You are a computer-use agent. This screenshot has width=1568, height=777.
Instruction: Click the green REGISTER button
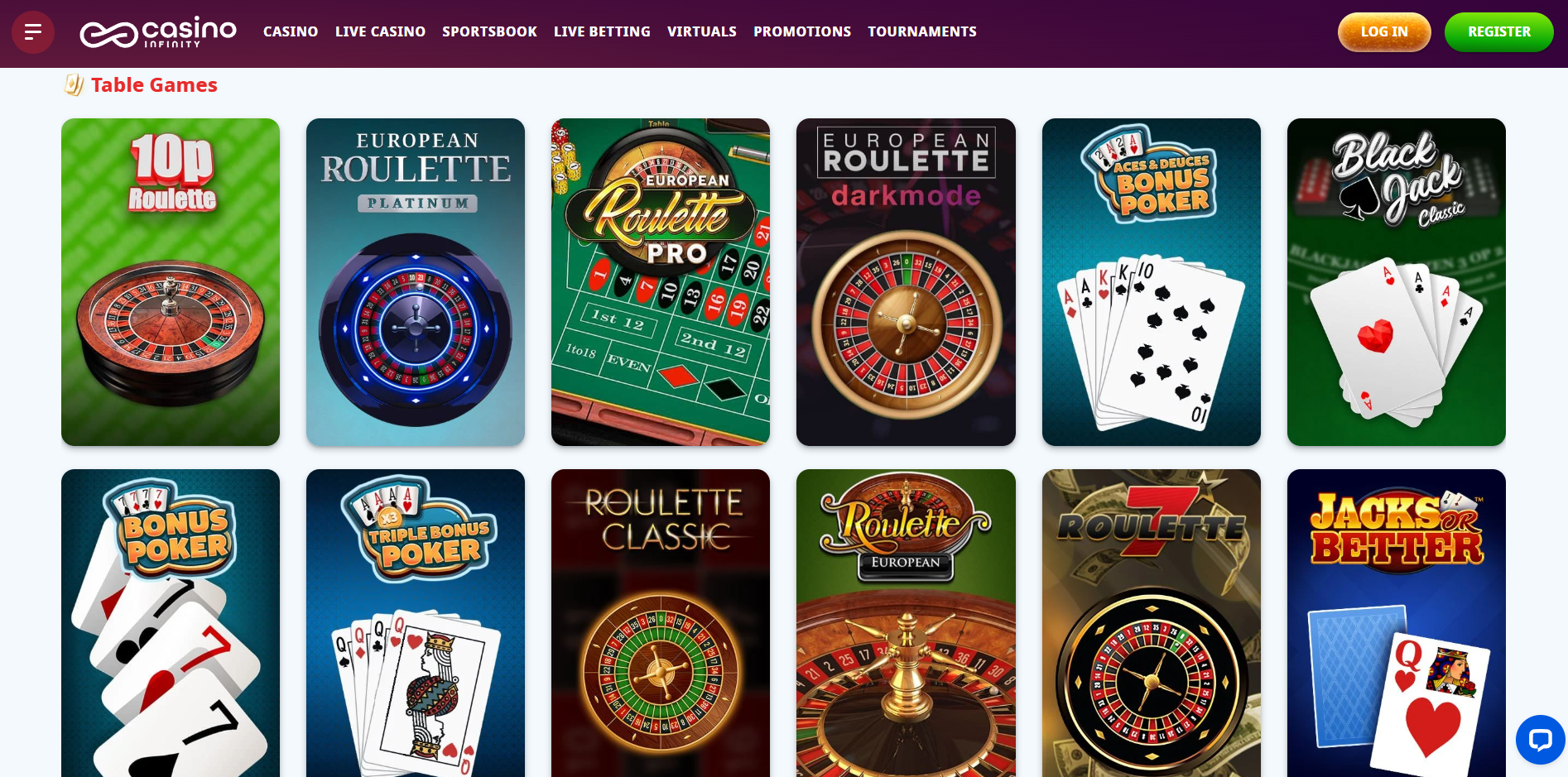[x=1498, y=32]
